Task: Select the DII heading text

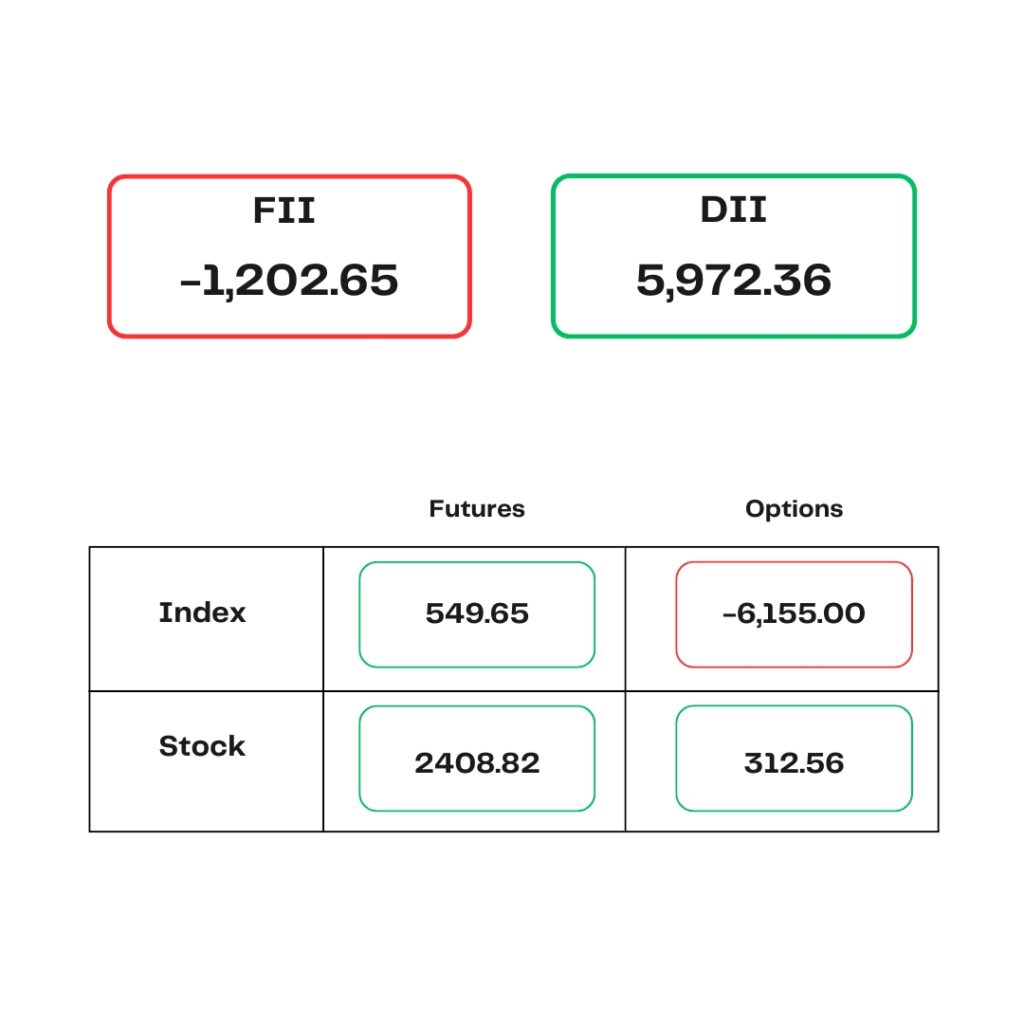Action: 733,210
